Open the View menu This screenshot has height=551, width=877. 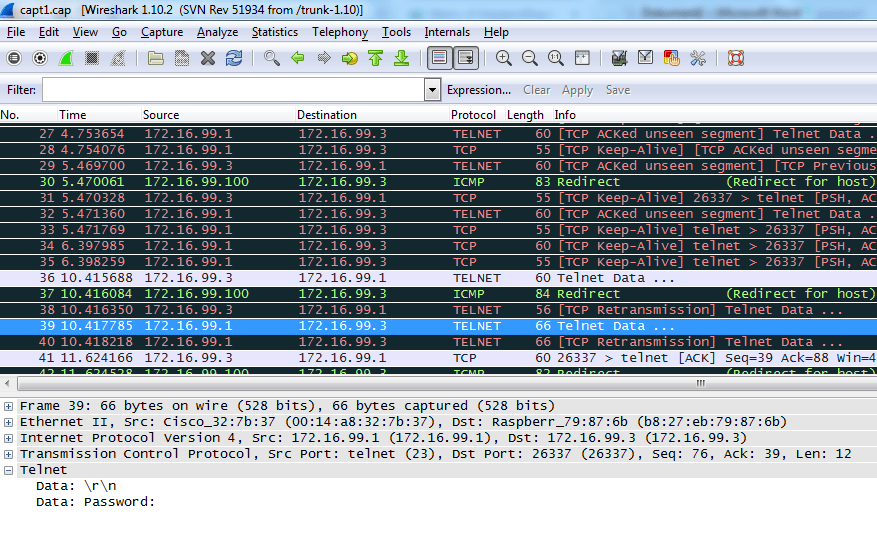[x=85, y=32]
